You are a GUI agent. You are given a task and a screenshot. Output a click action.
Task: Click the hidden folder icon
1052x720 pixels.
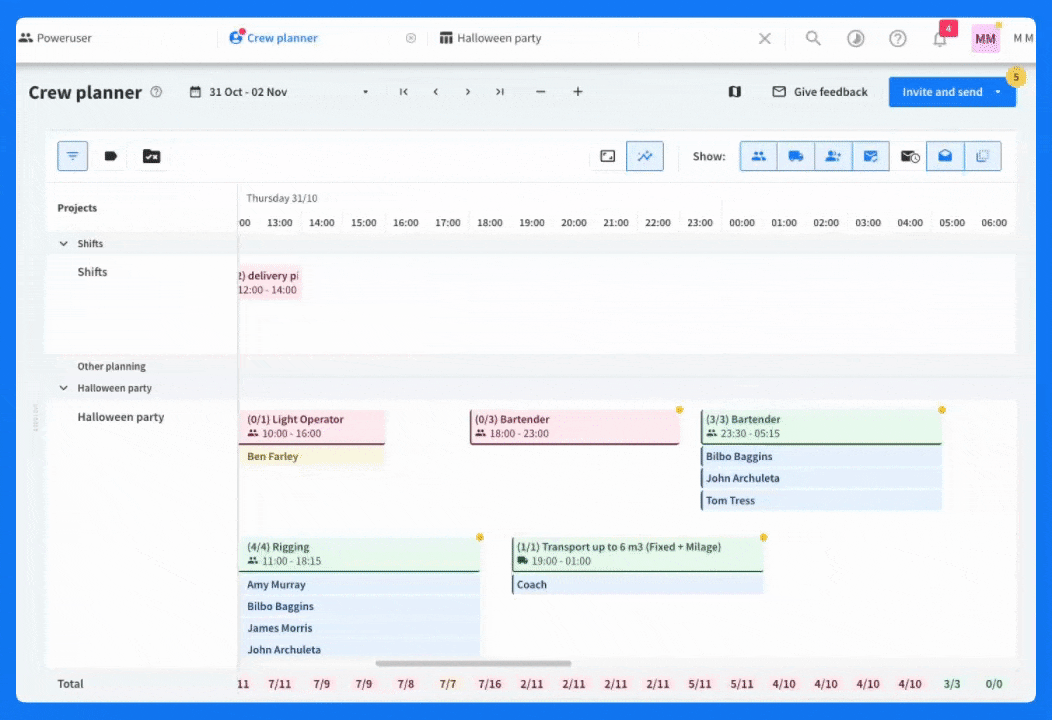[x=151, y=156]
